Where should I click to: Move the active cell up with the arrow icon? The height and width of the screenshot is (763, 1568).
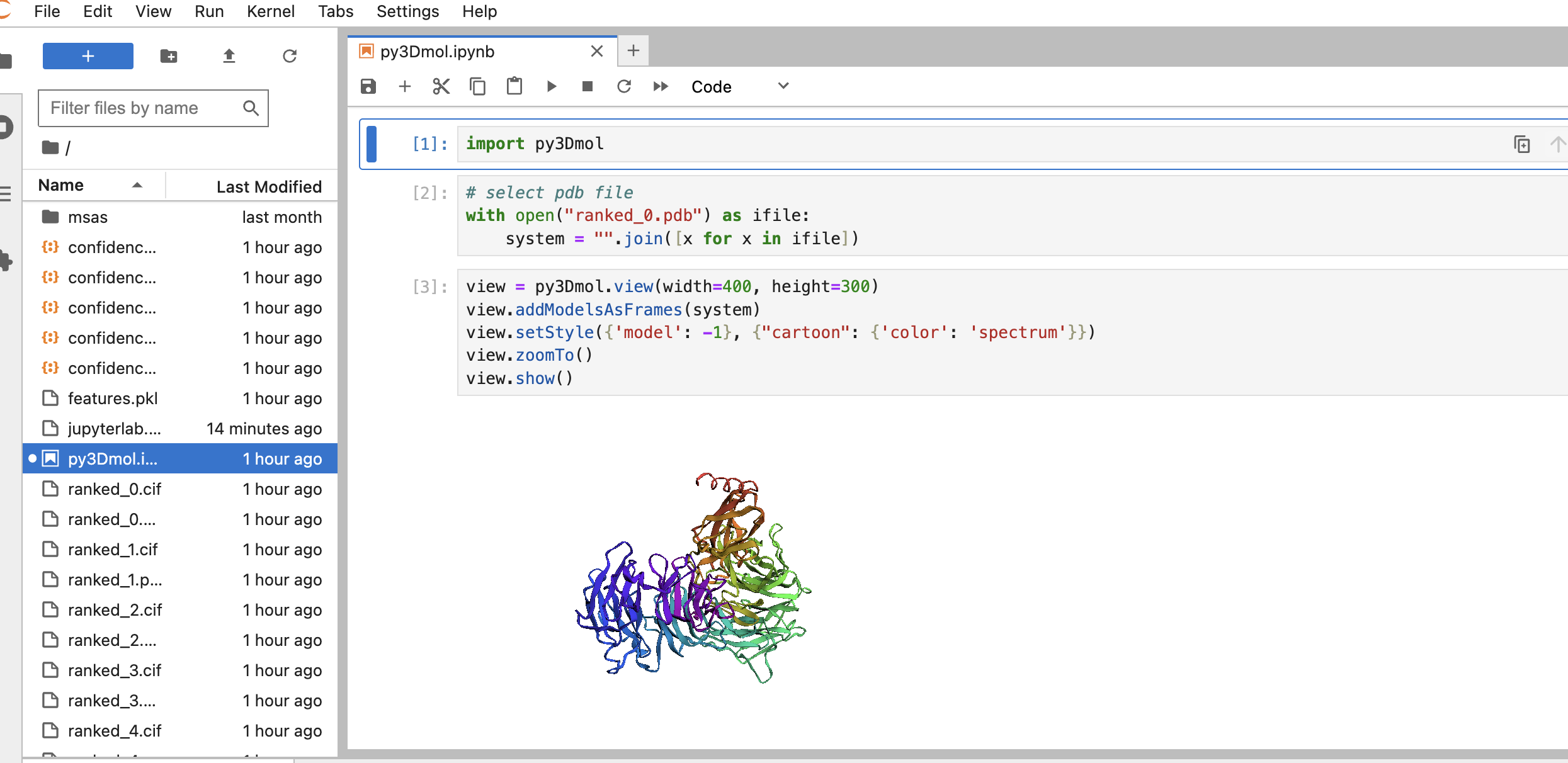coord(1557,144)
